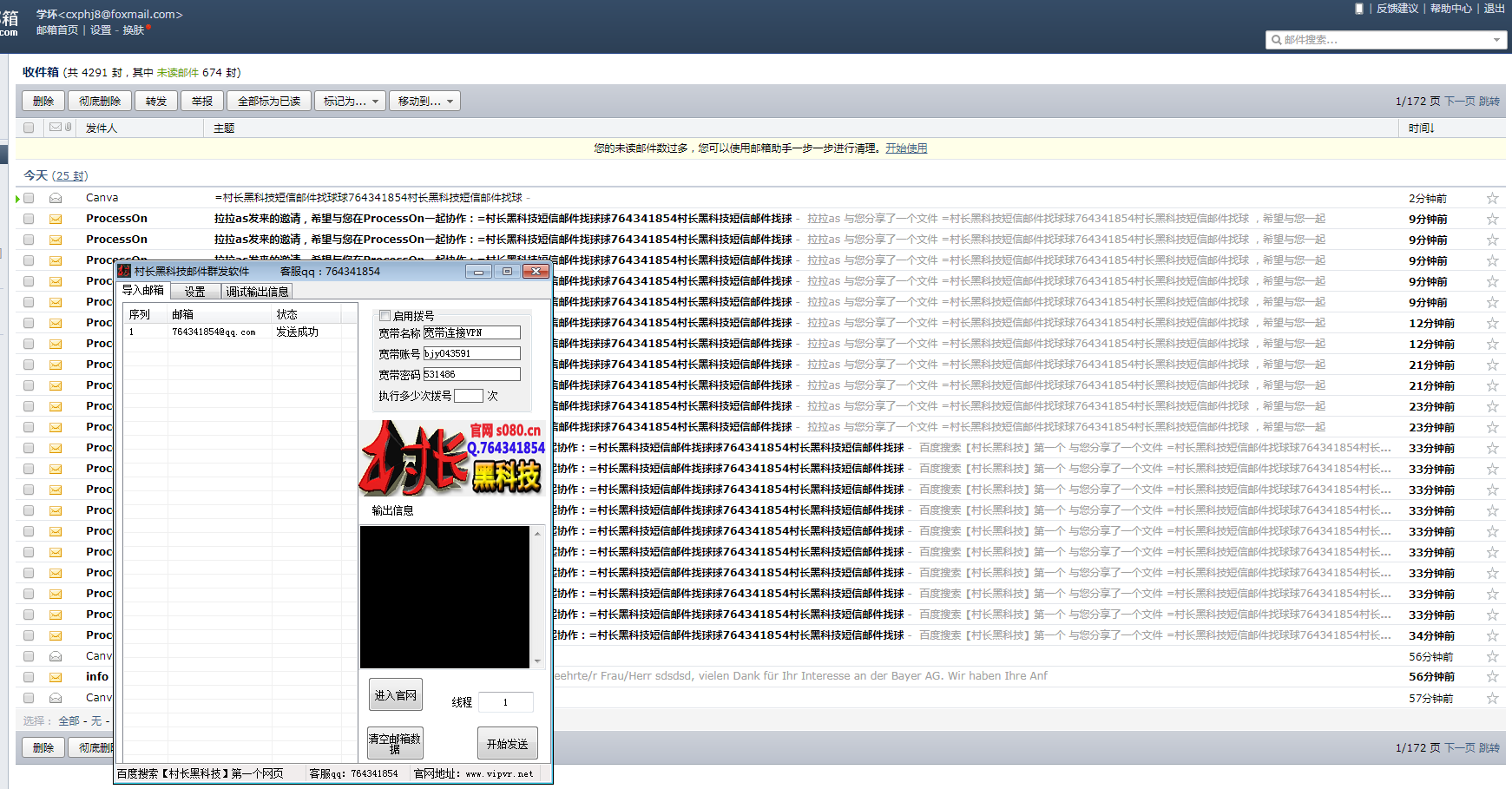This screenshot has height=789, width=1512.
Task: Go to 下一页 in the top pager
Action: [1460, 102]
